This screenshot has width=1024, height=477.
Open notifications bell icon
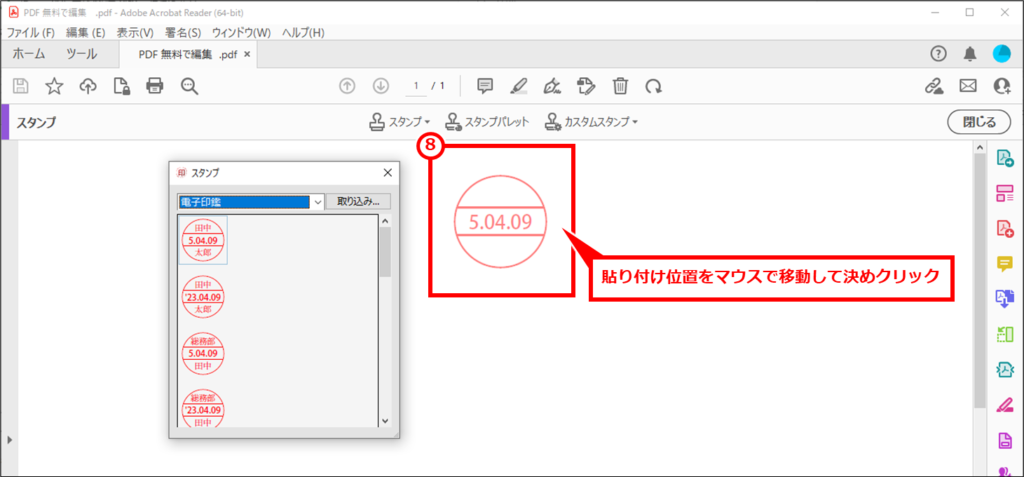pyautogui.click(x=969, y=54)
